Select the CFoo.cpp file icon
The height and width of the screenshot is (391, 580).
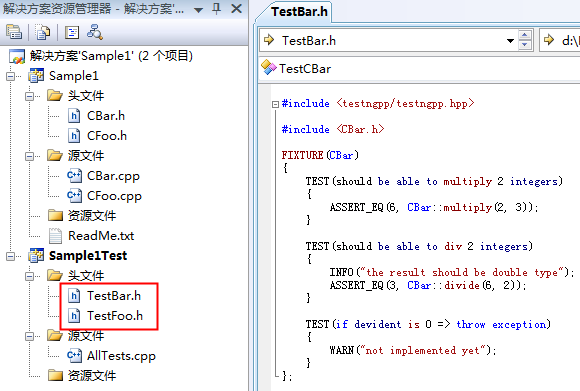(x=74, y=196)
